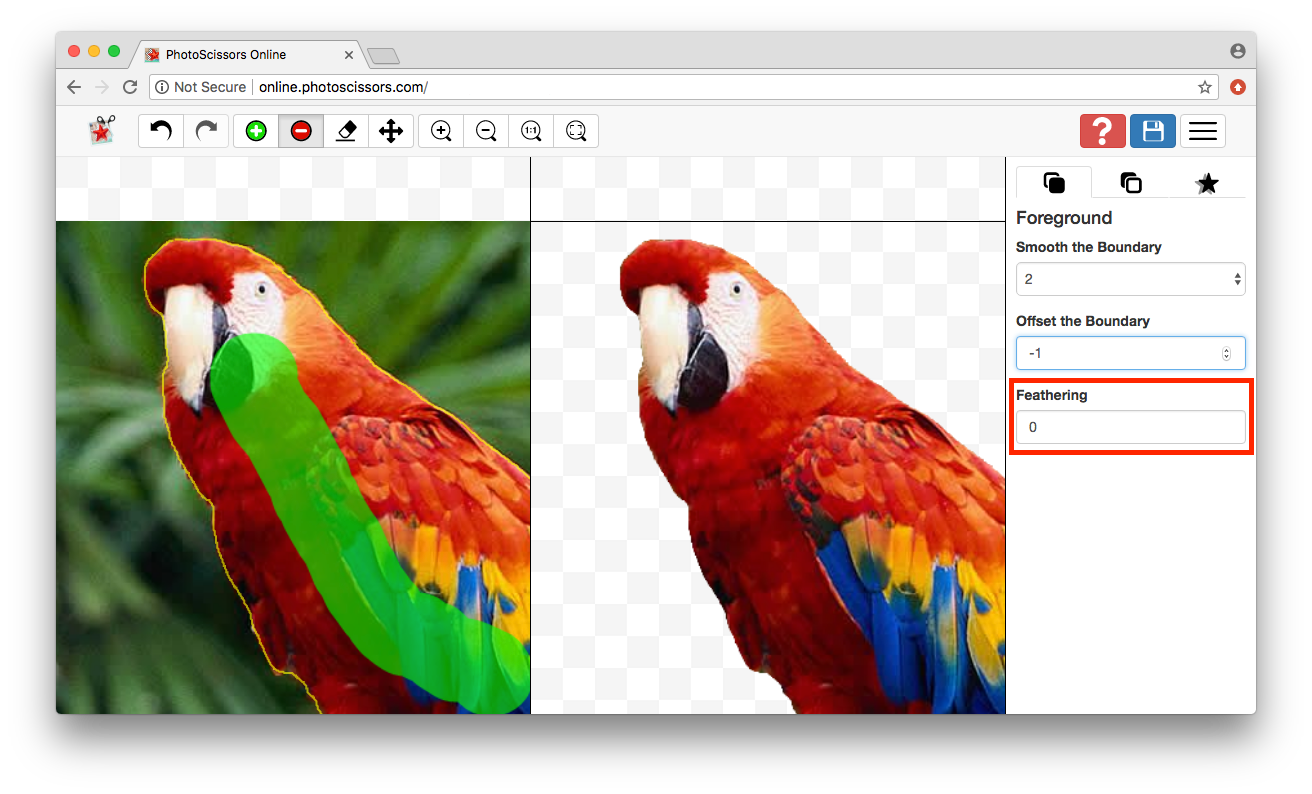Open the hamburger menu in the top right

pos(1202,131)
